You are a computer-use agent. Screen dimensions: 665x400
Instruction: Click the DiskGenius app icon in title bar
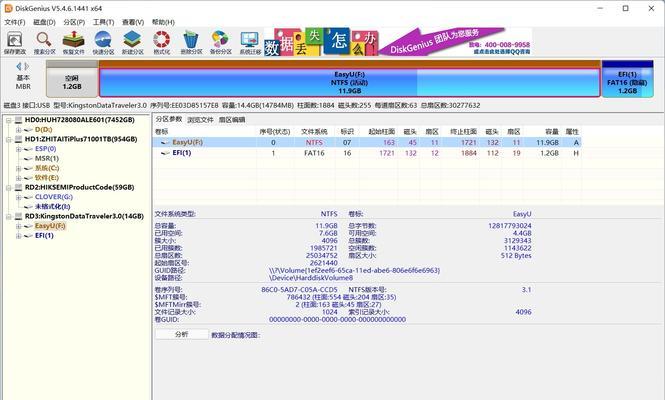point(8,8)
